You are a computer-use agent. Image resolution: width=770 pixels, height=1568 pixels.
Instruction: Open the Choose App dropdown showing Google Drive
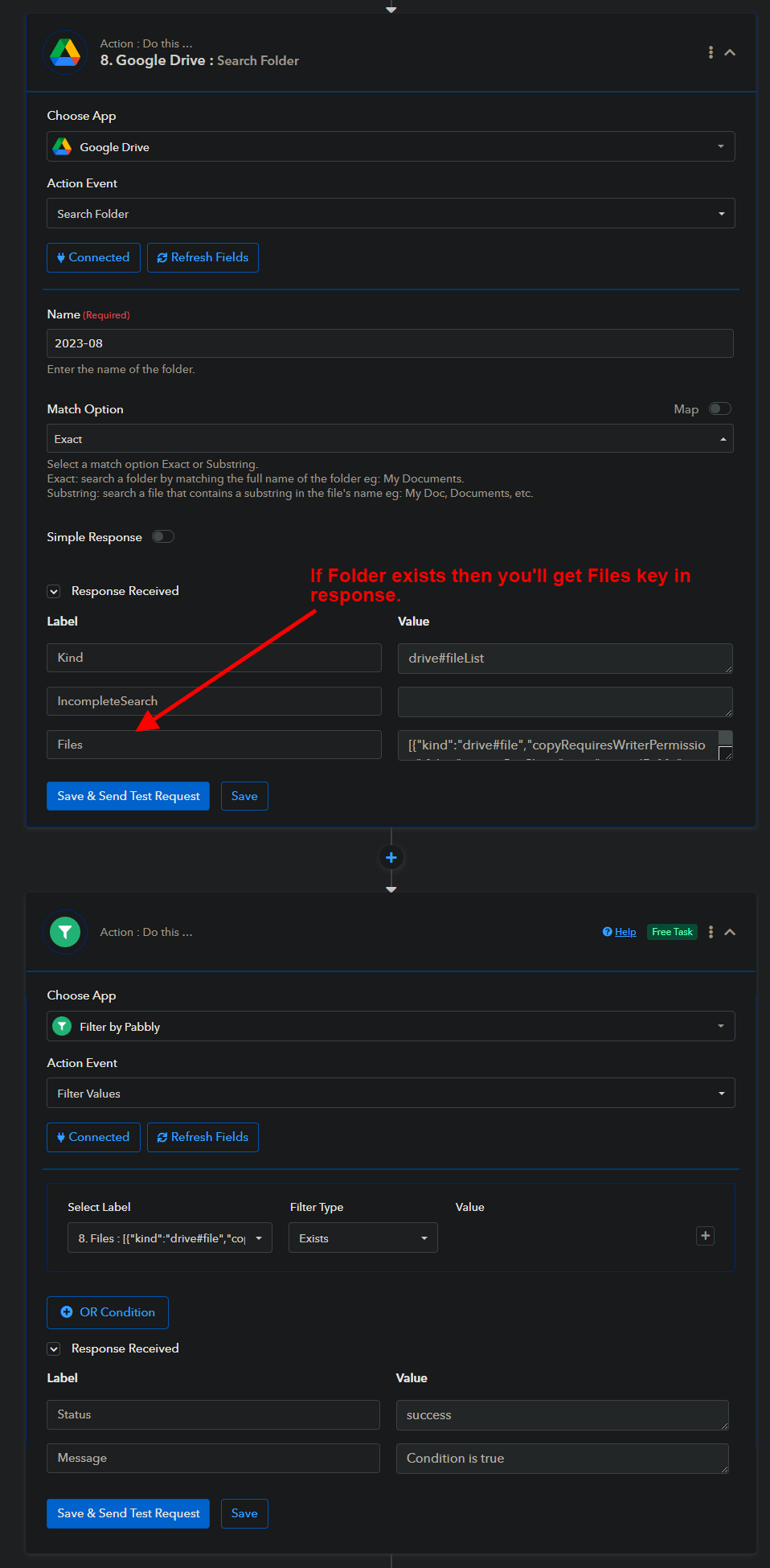pyautogui.click(x=391, y=146)
